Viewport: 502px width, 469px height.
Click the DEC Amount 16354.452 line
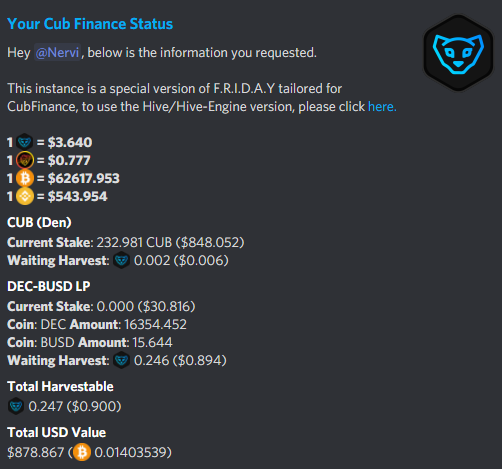[x=97, y=324]
